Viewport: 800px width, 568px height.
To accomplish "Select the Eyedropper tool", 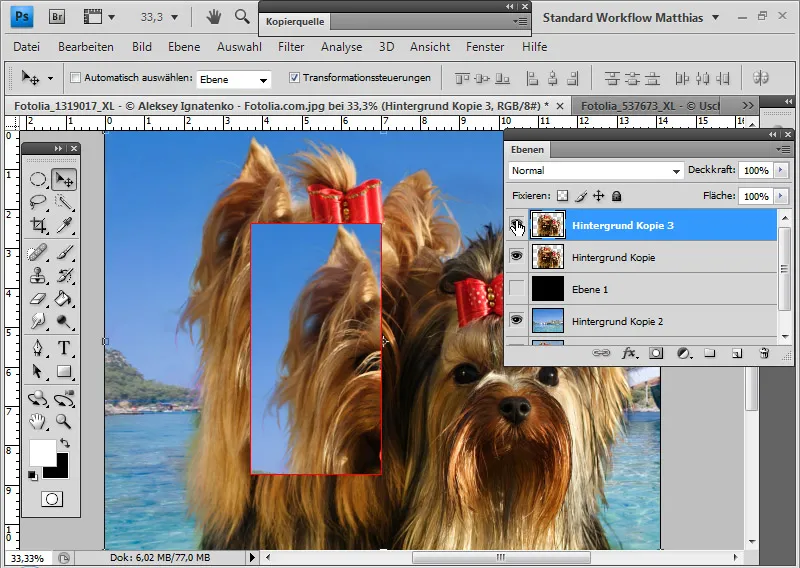I will tap(64, 225).
